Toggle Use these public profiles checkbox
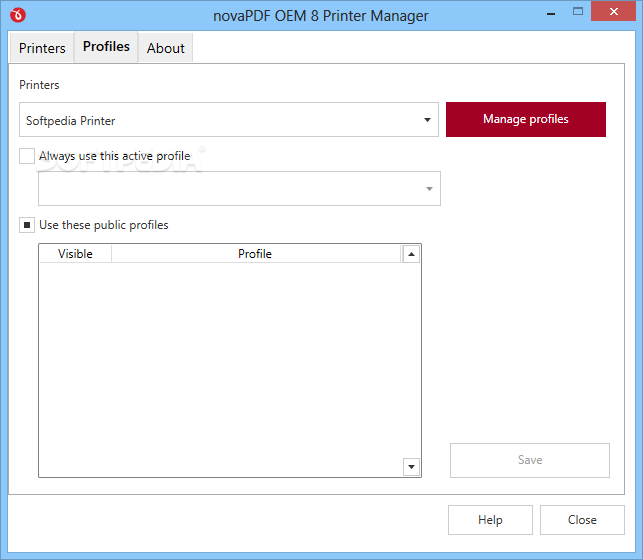Image resolution: width=643 pixels, height=560 pixels. pos(27,225)
